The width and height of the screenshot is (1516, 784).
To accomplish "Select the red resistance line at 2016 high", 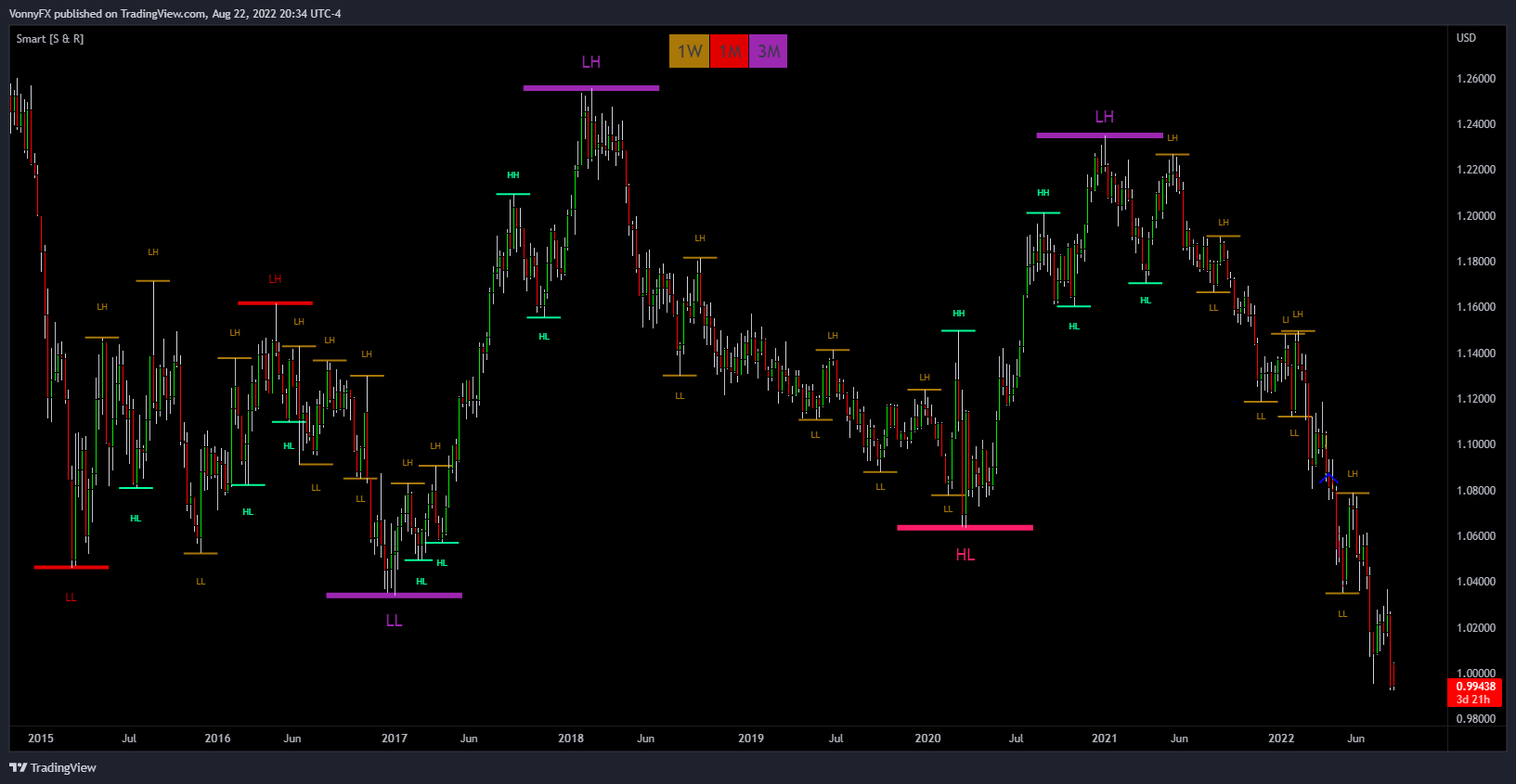I will pyautogui.click(x=275, y=302).
